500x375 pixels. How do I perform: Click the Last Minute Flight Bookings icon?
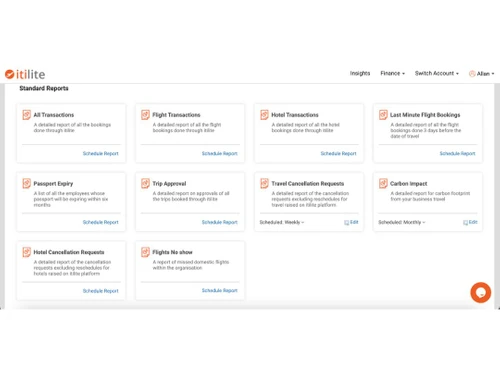383,115
